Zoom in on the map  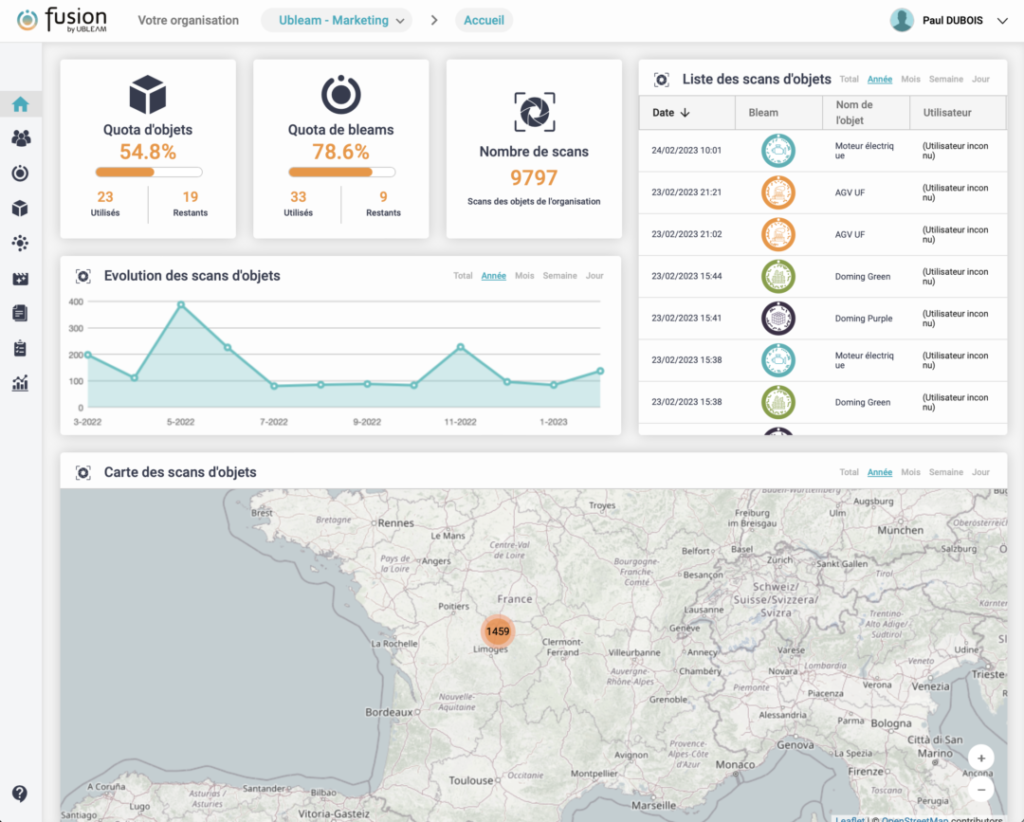(981, 758)
